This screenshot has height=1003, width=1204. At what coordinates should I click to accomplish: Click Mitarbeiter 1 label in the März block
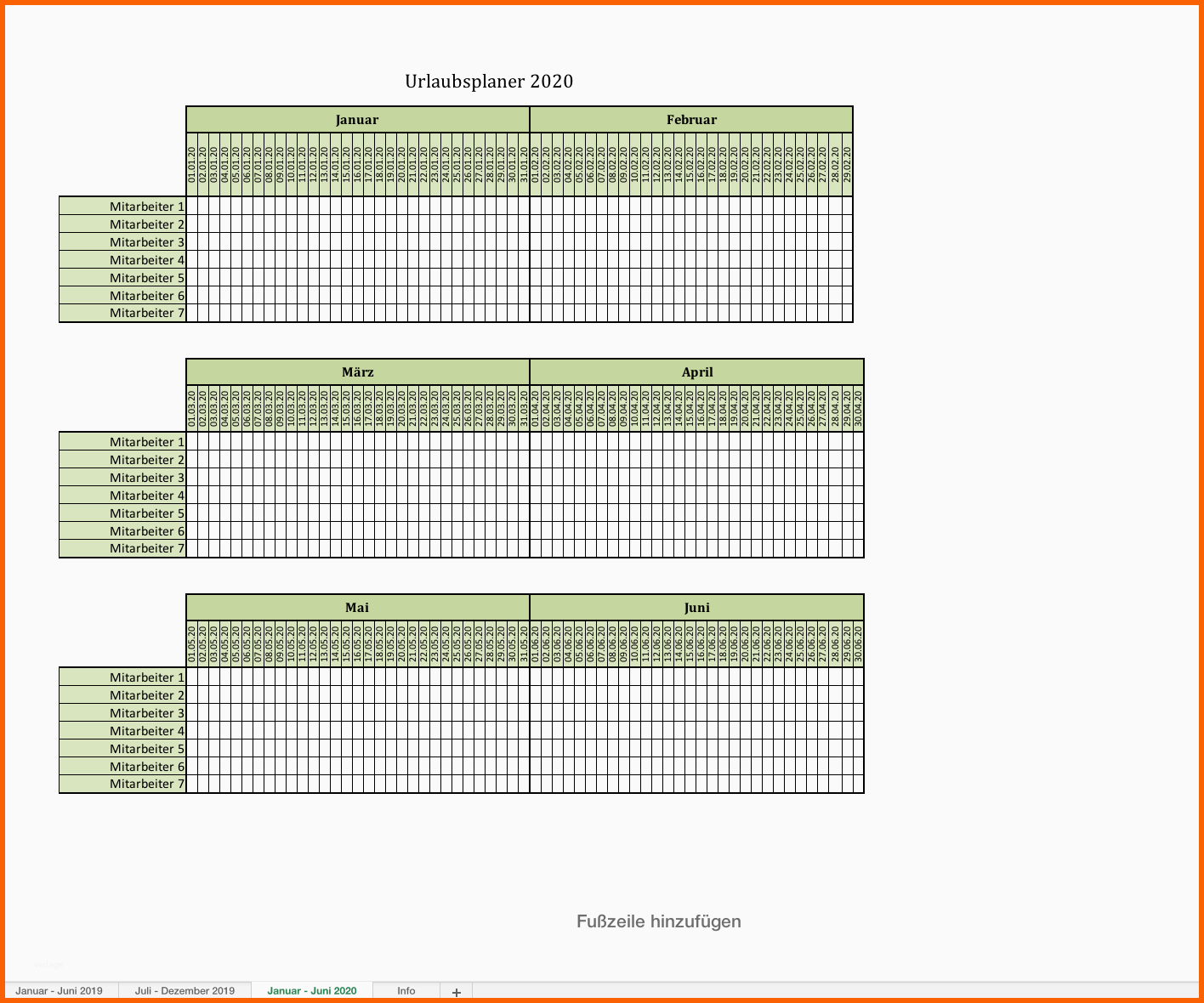click(122, 442)
